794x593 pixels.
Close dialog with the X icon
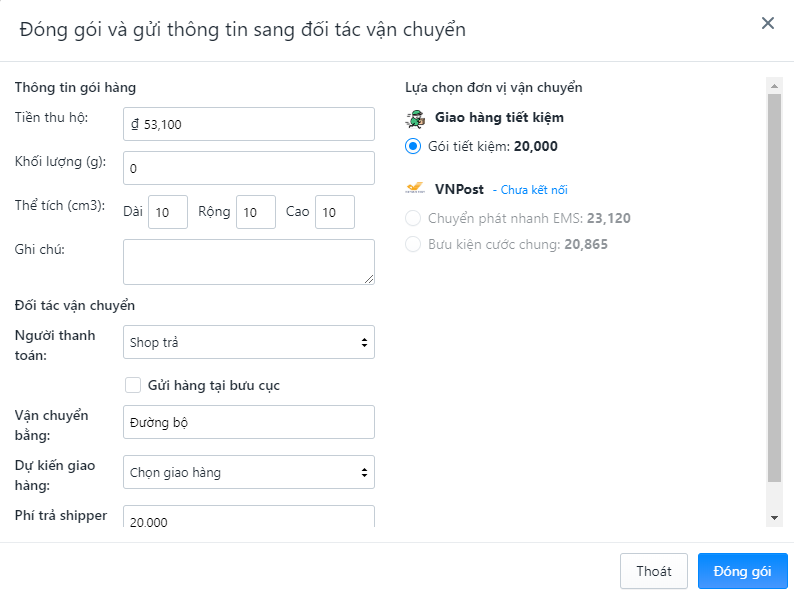click(768, 23)
